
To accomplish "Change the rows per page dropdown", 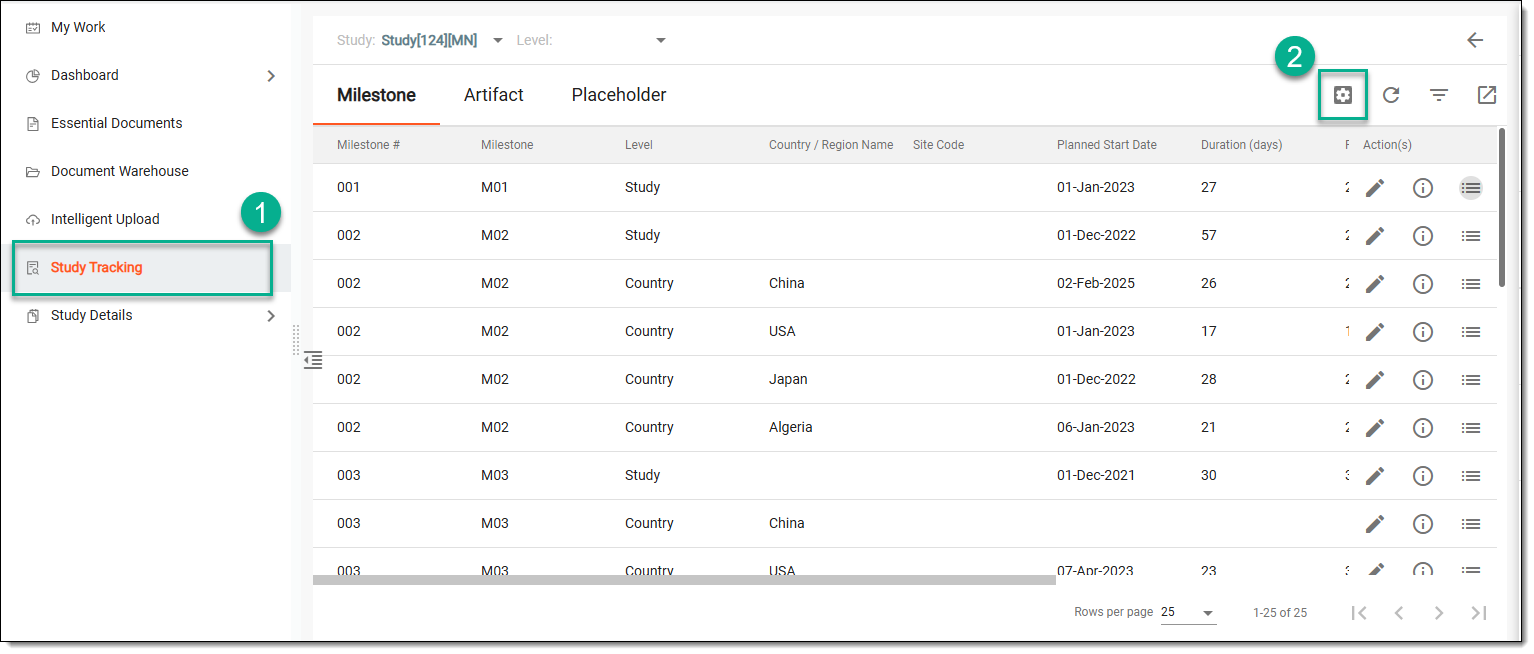I will click(x=1189, y=612).
